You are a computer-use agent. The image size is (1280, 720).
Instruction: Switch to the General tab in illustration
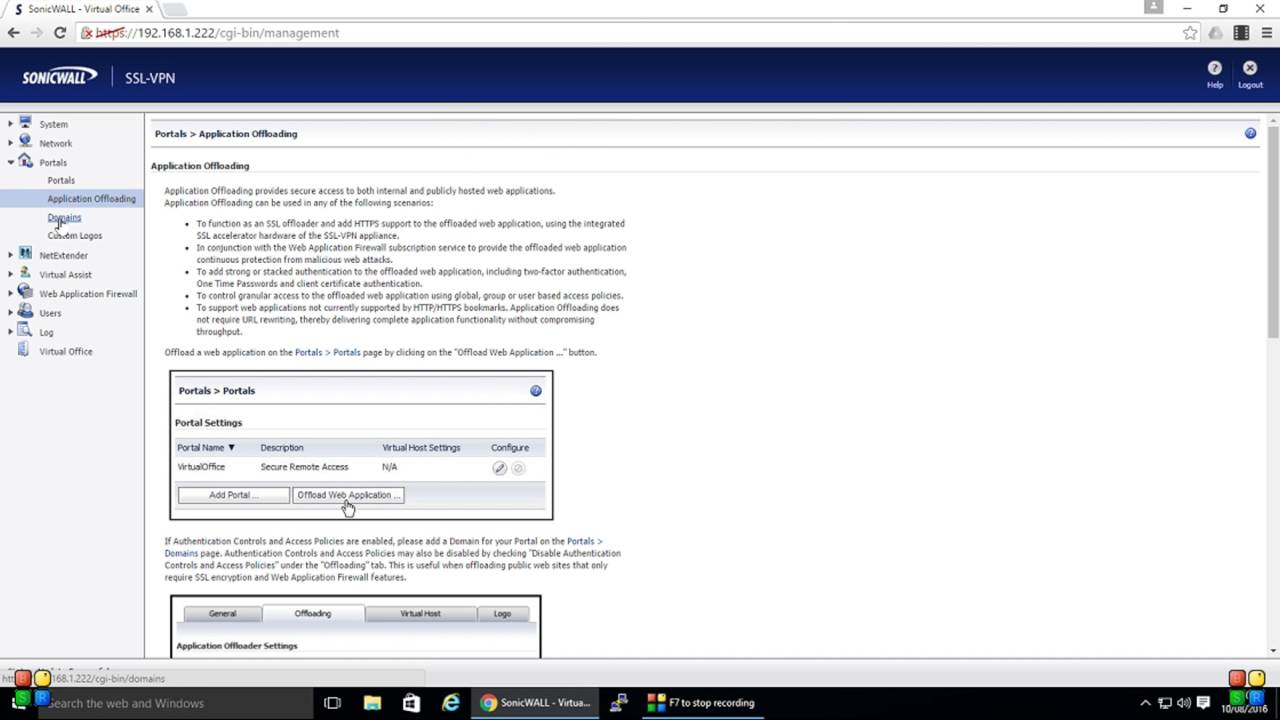222,614
